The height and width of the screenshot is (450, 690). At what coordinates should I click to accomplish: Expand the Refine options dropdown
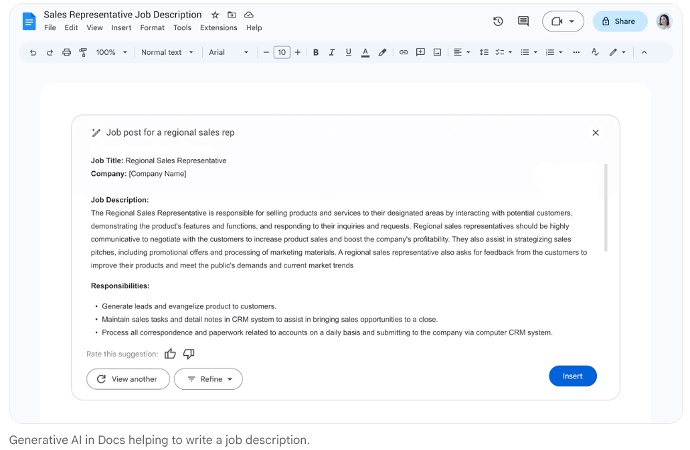(x=208, y=379)
